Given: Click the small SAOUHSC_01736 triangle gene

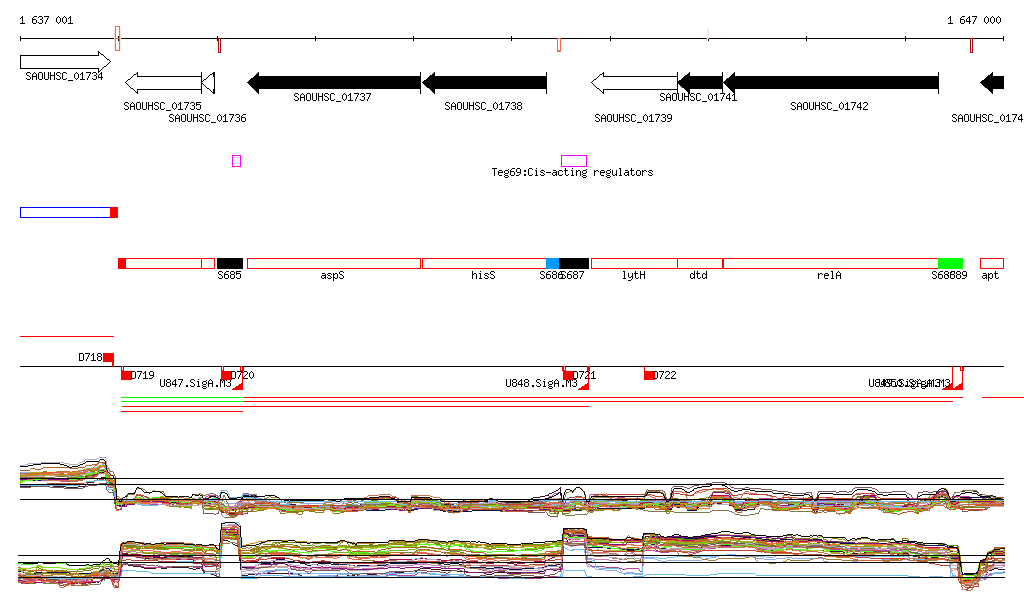Looking at the screenshot, I should tap(208, 83).
